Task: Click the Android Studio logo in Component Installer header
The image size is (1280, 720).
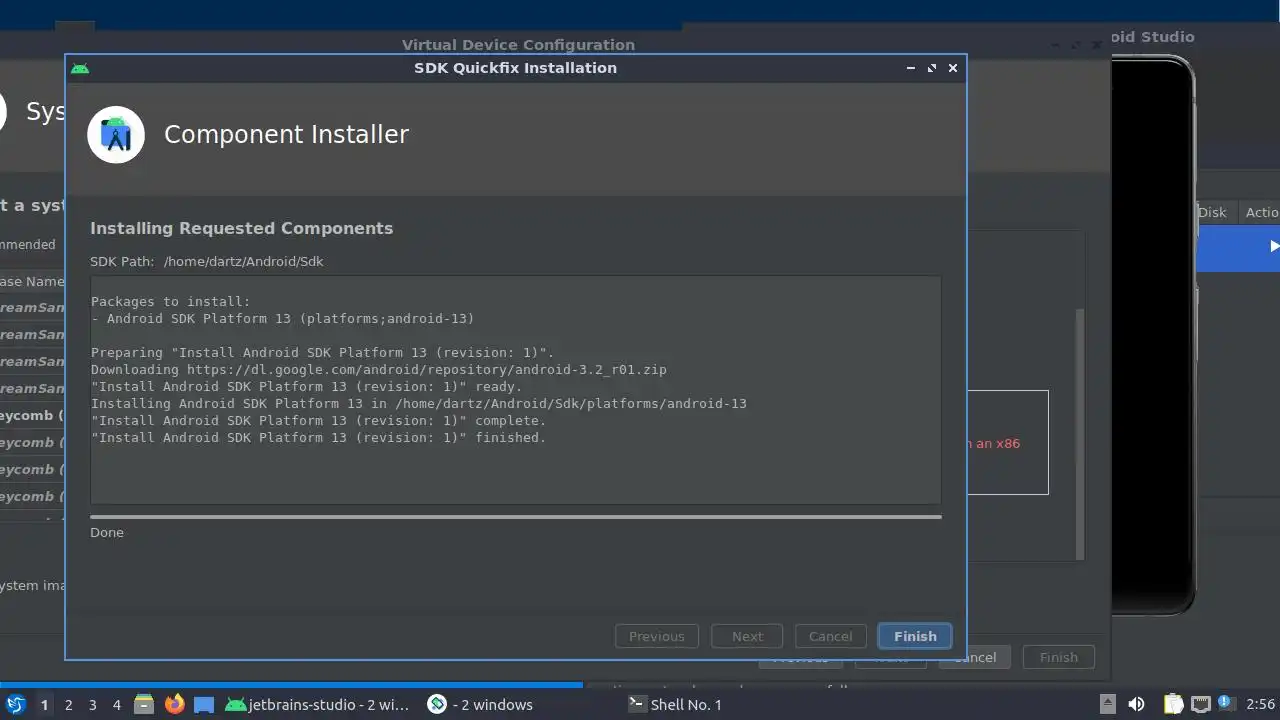Action: tap(116, 134)
